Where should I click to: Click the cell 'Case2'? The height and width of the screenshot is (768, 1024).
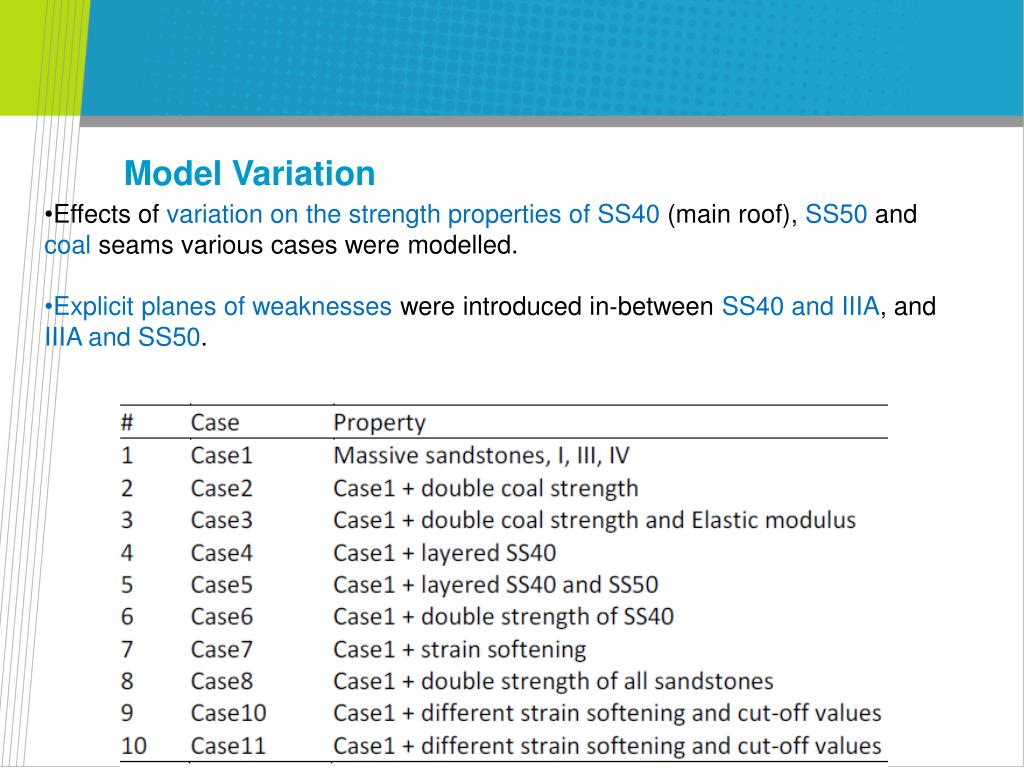(x=221, y=488)
